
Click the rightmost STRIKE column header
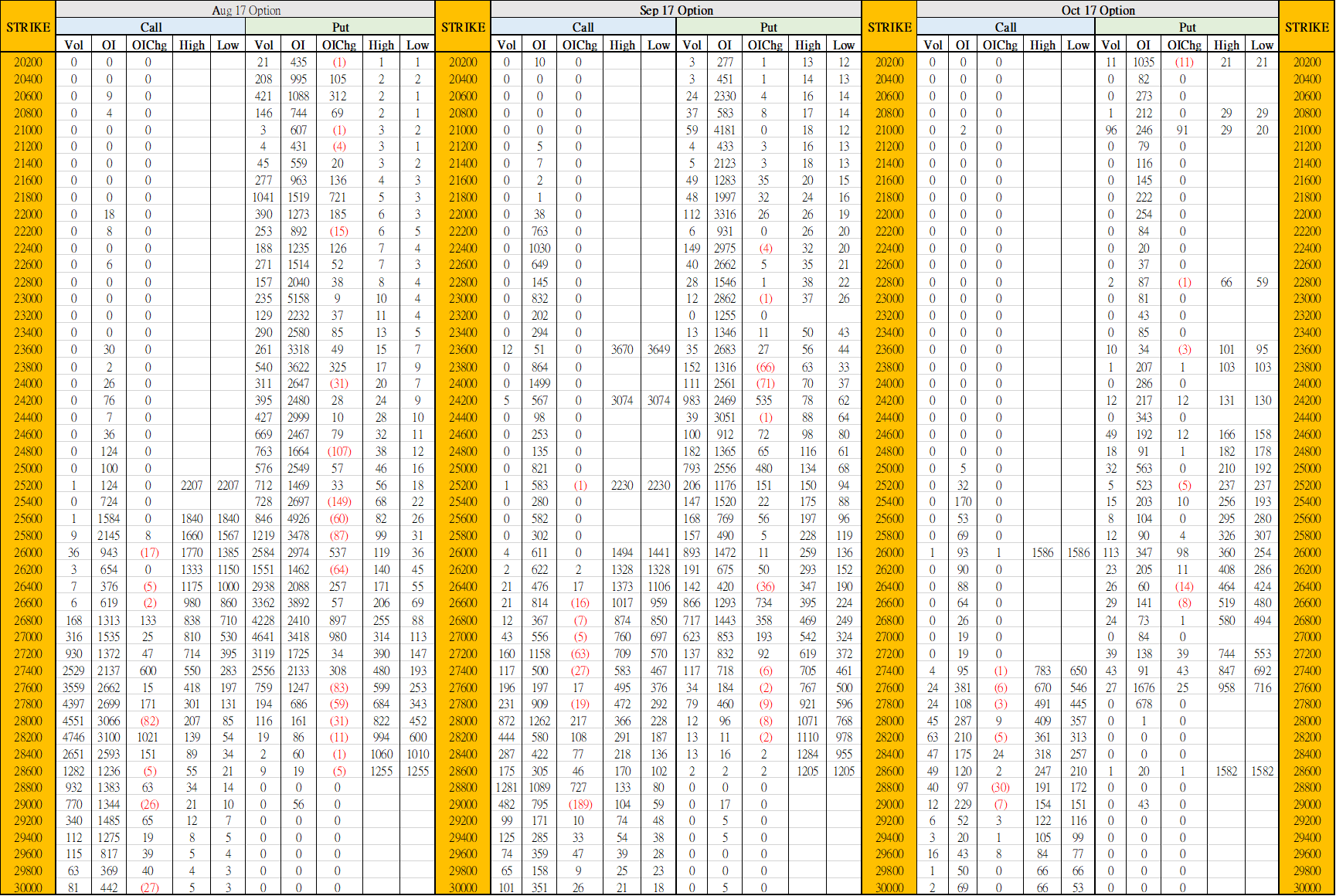click(x=1307, y=27)
